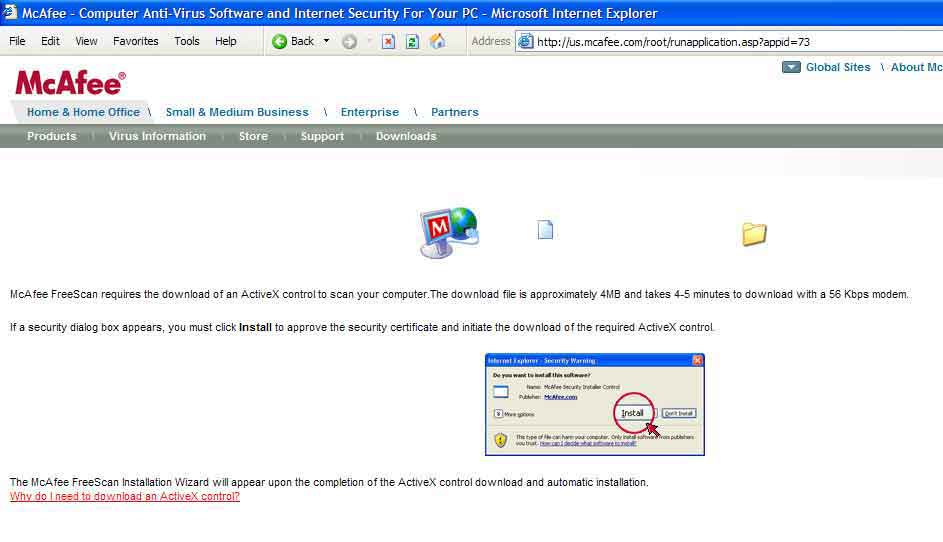Image resolution: width=943 pixels, height=542 pixels.
Task: Open 'Why do I need to download an ActiveX control?'
Action: point(124,496)
